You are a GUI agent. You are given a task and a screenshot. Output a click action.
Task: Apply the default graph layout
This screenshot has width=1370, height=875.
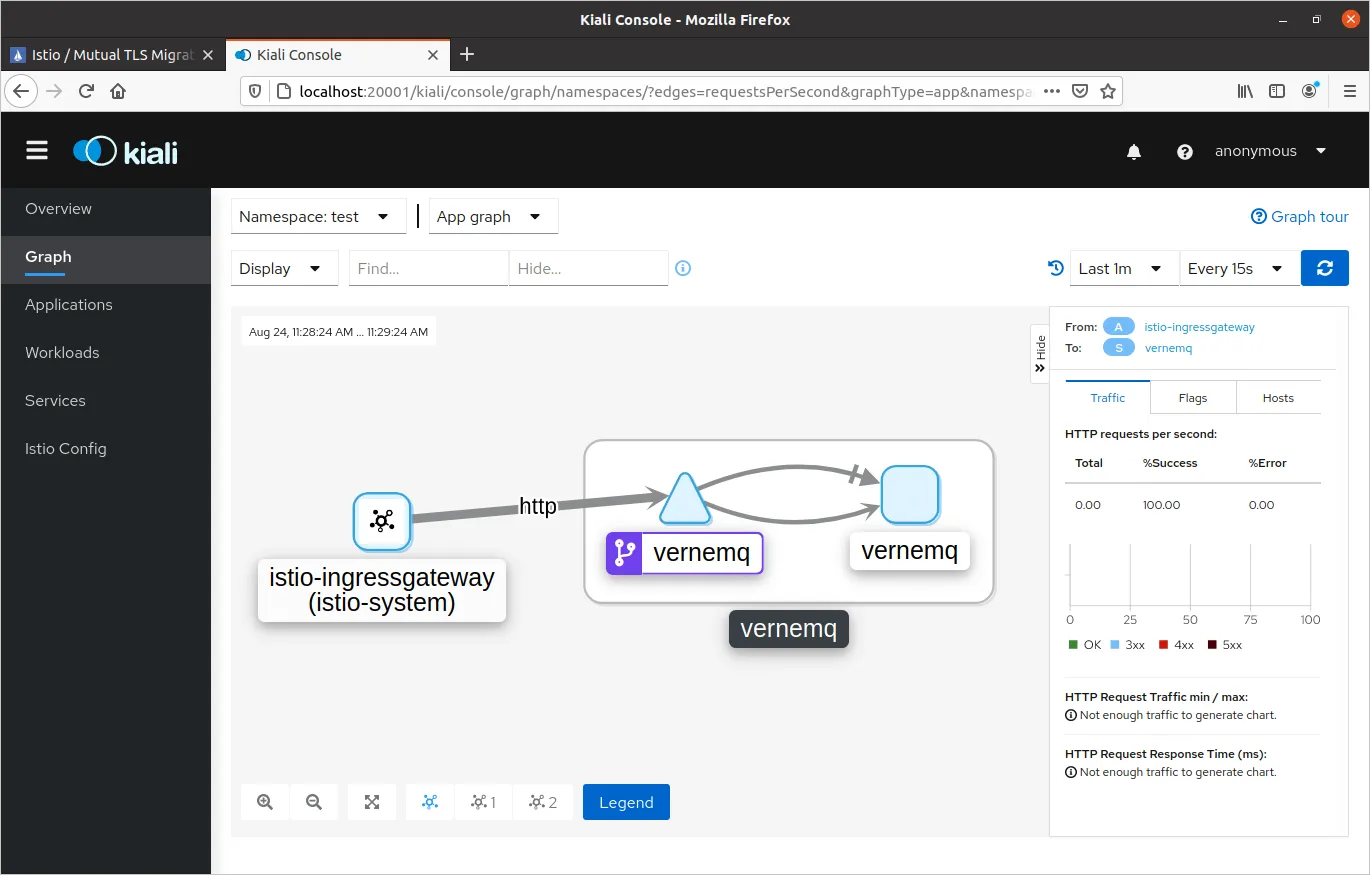(x=430, y=802)
